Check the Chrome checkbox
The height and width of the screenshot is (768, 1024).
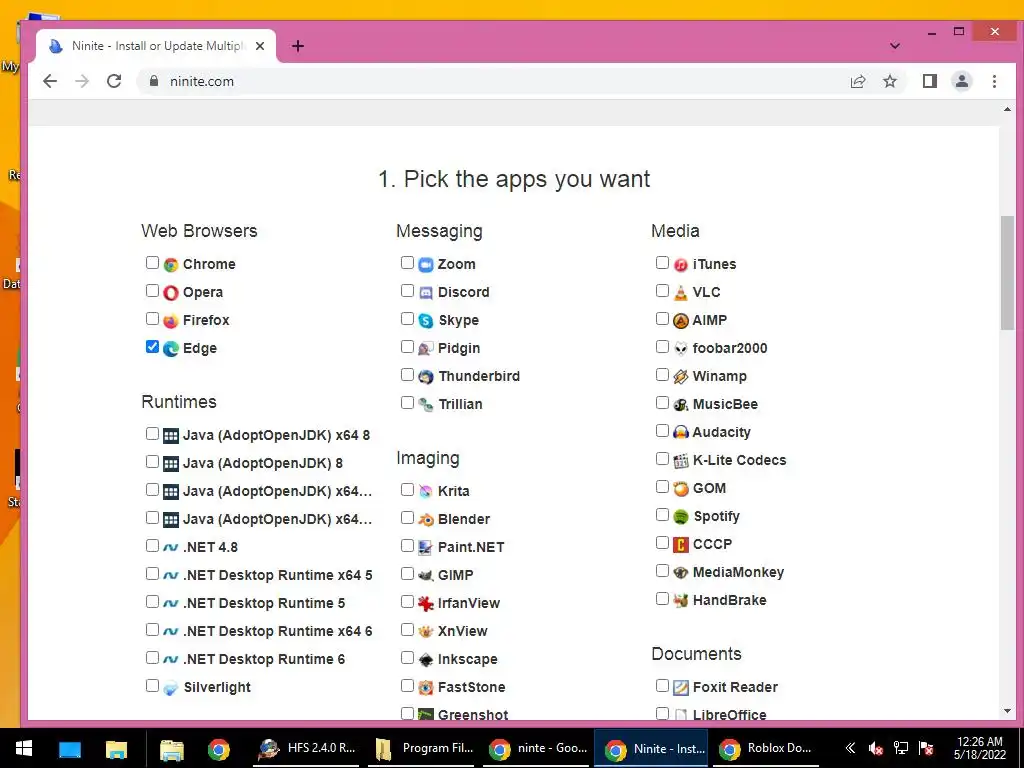pyautogui.click(x=152, y=263)
